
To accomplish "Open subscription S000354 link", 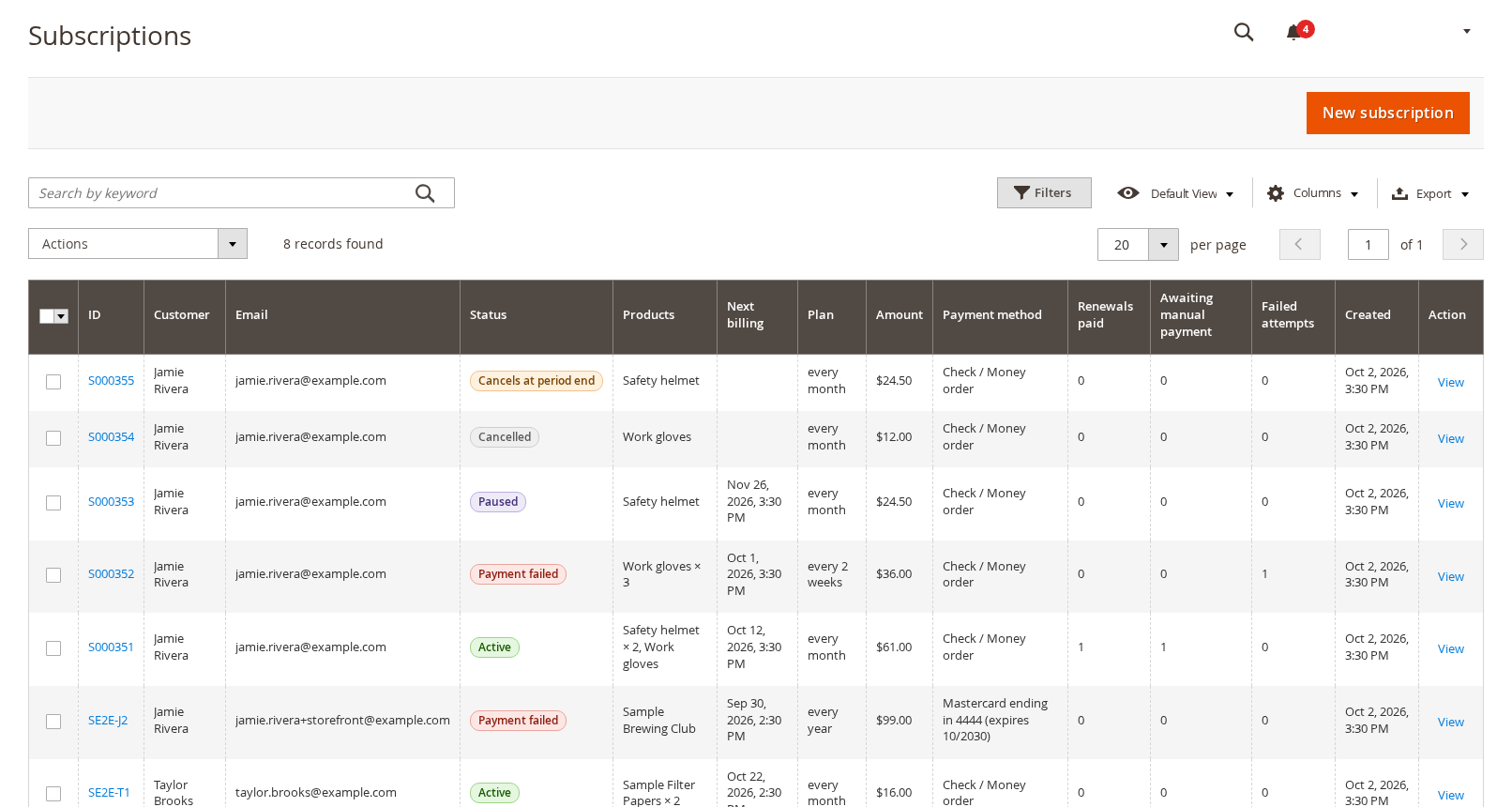I will [x=111, y=437].
